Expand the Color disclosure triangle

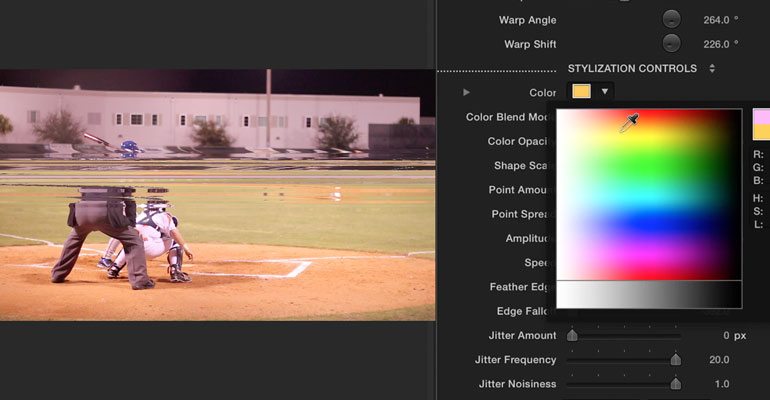(466, 92)
